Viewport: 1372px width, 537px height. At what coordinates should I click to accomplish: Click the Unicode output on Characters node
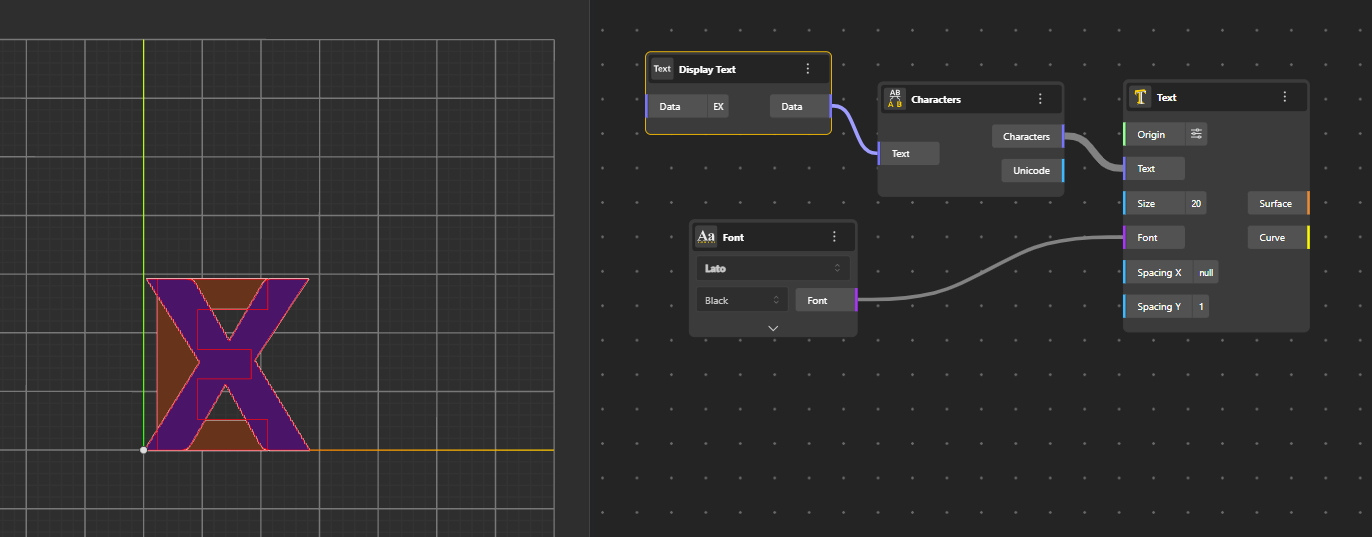(1062, 171)
